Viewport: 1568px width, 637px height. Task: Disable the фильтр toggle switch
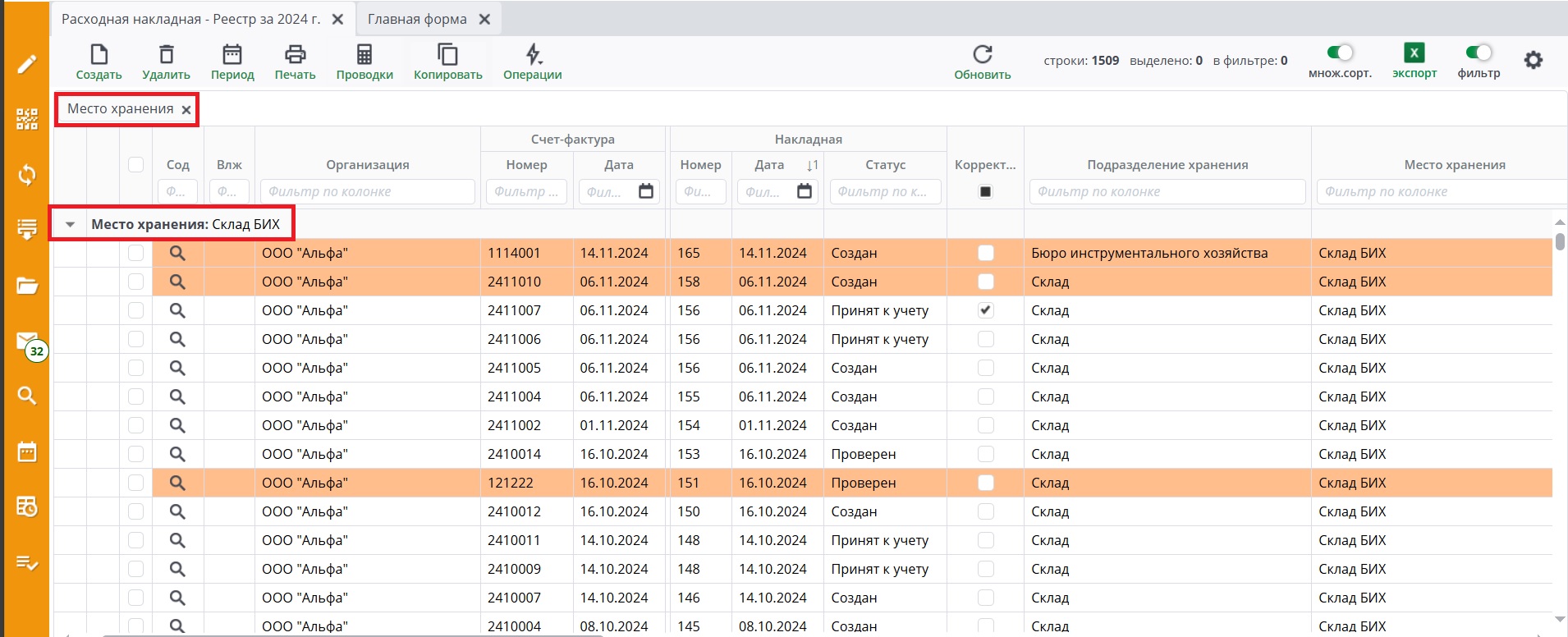click(1479, 53)
